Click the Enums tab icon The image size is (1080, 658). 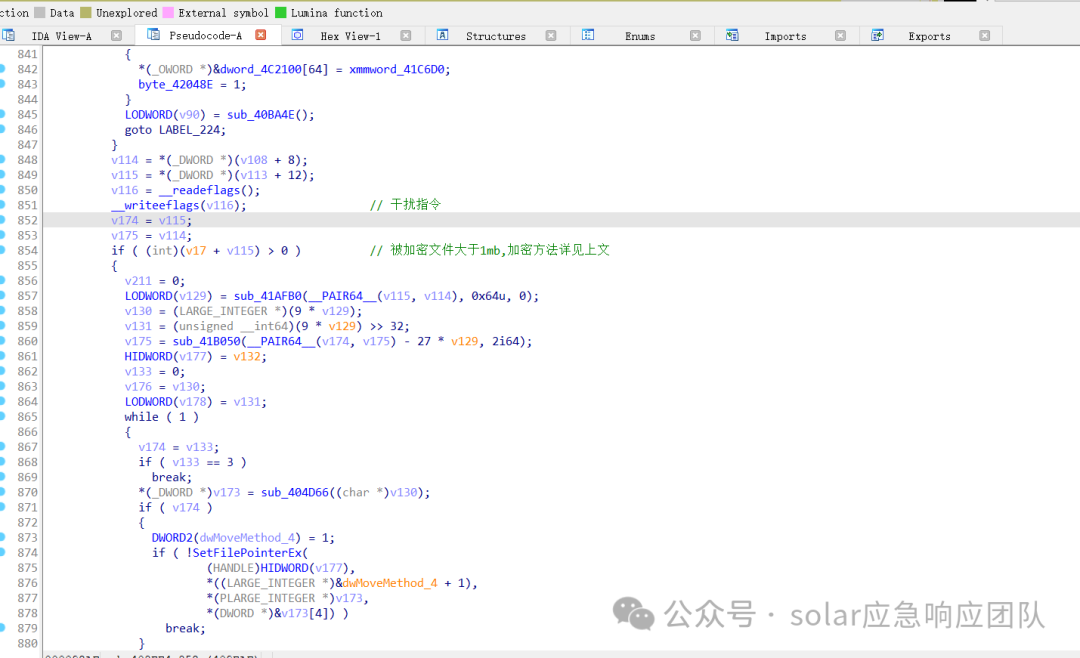pos(588,35)
